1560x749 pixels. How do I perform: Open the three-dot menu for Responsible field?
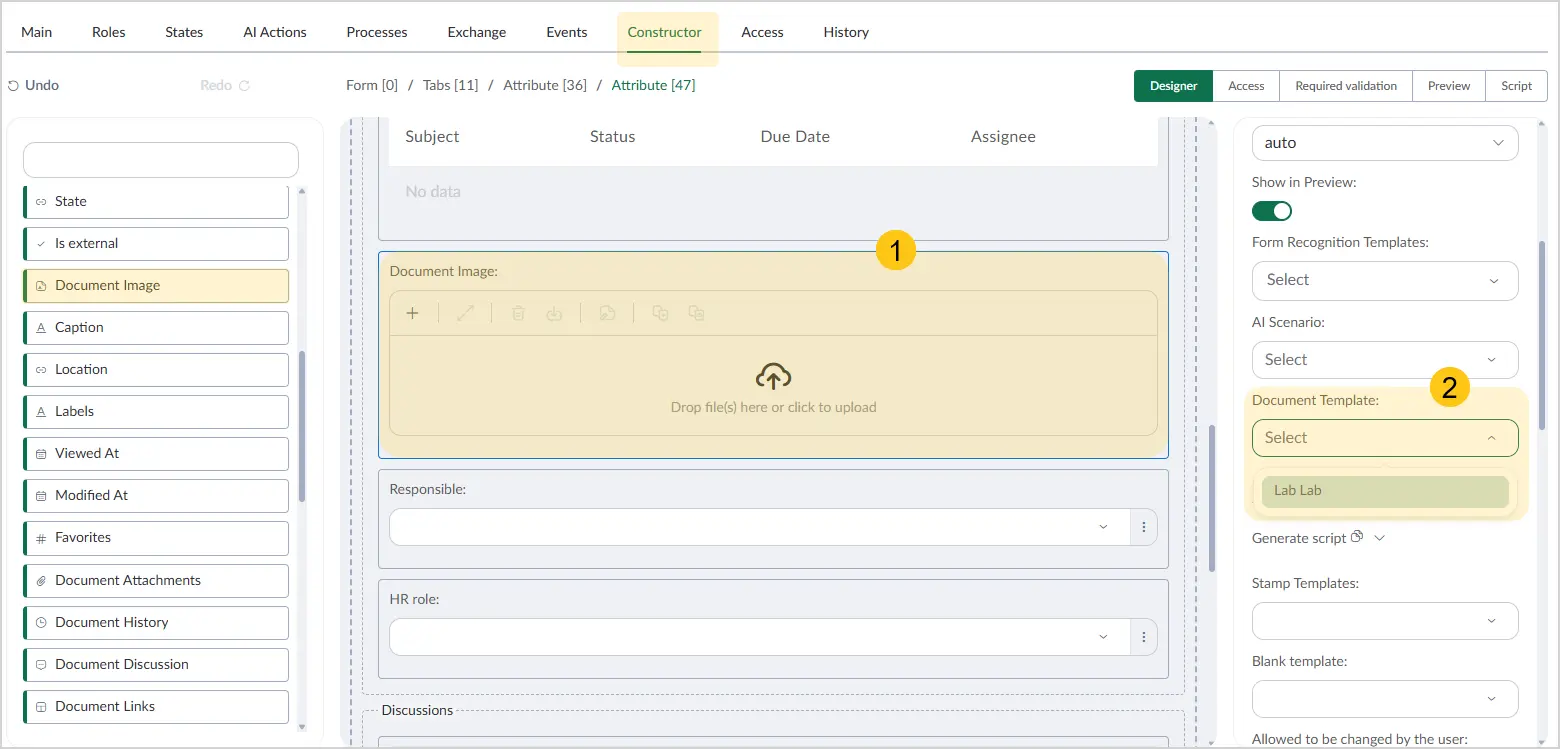tap(1144, 527)
